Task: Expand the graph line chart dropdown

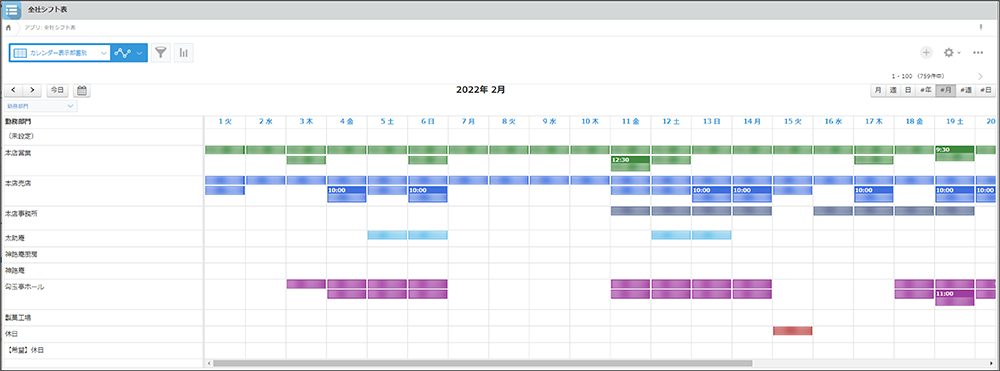Action: tap(129, 53)
